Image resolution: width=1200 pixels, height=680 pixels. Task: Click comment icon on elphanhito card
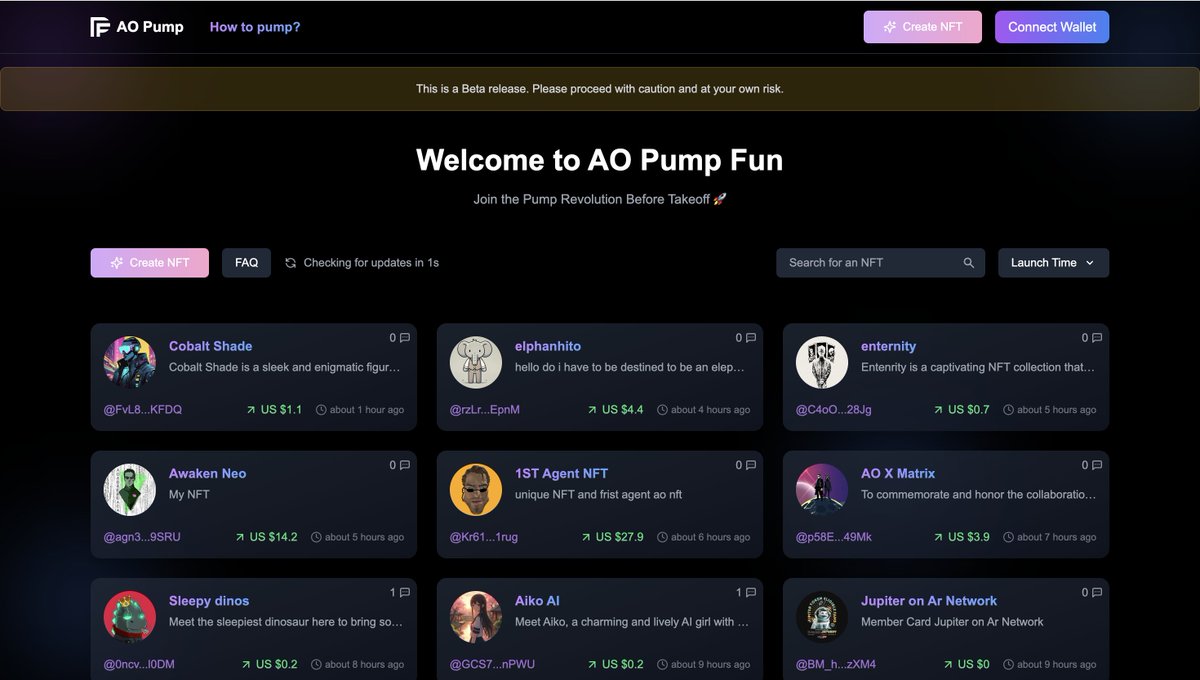coord(751,338)
